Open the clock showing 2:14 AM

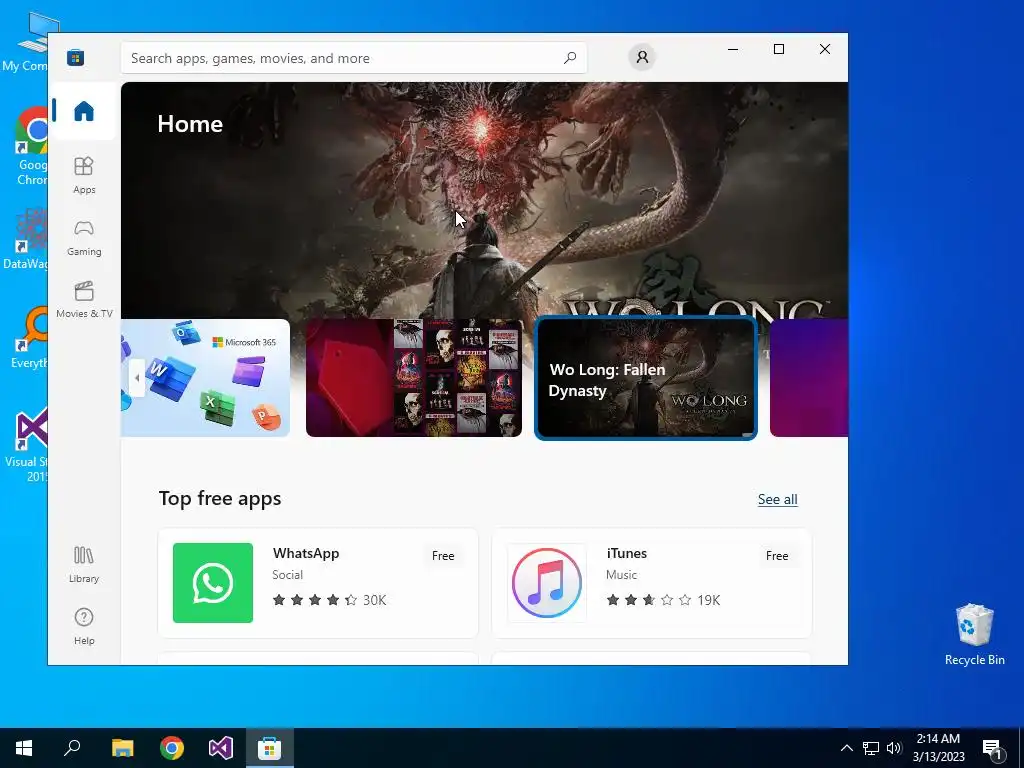[x=938, y=748]
